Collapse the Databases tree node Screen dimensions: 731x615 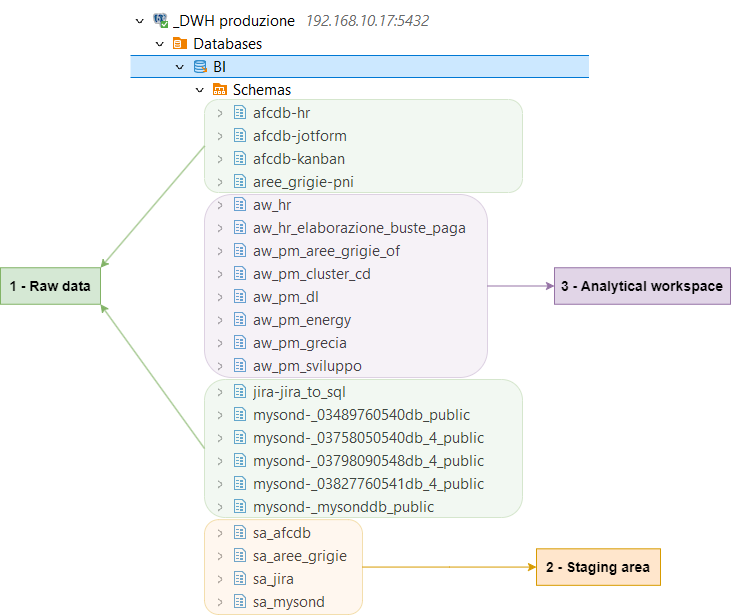[x=160, y=44]
